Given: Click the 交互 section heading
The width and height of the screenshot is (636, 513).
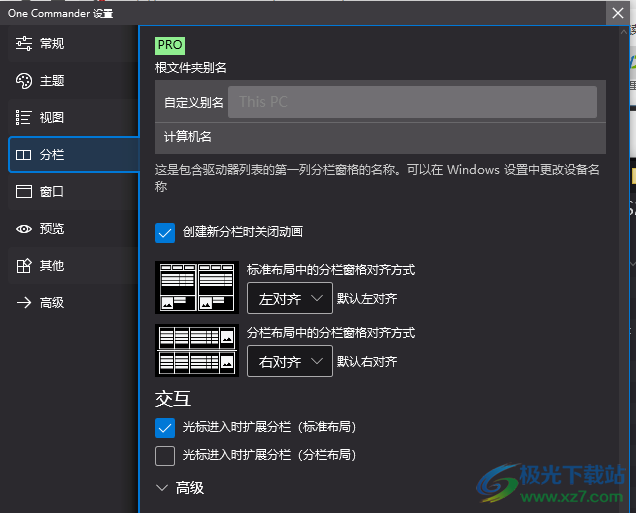Looking at the screenshot, I should pyautogui.click(x=173, y=399).
